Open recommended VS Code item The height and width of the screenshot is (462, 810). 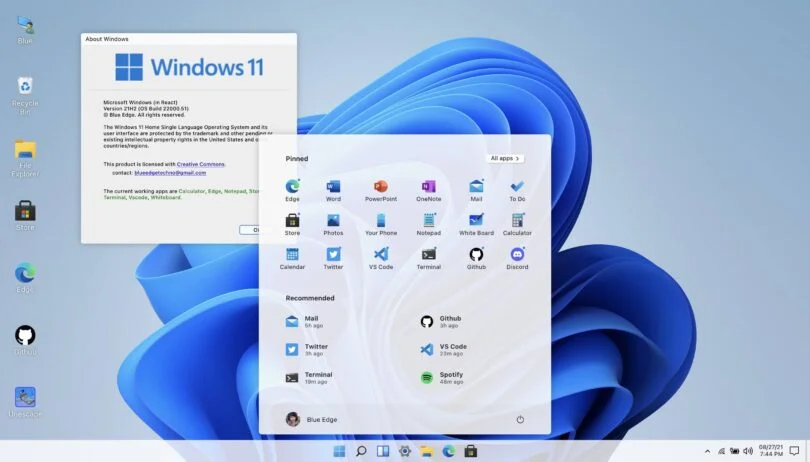click(x=443, y=350)
